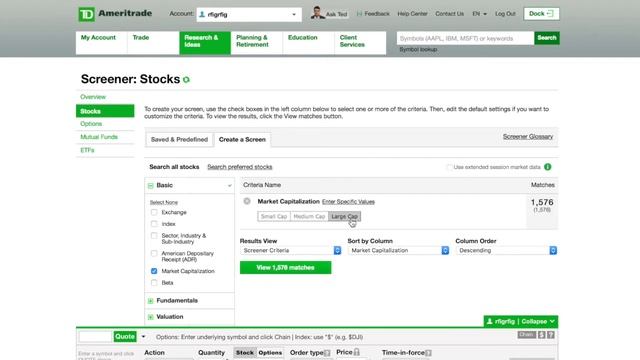The height and width of the screenshot is (360, 640).
Task: Open the Mutual Funds sidebar link
Action: [x=99, y=137]
